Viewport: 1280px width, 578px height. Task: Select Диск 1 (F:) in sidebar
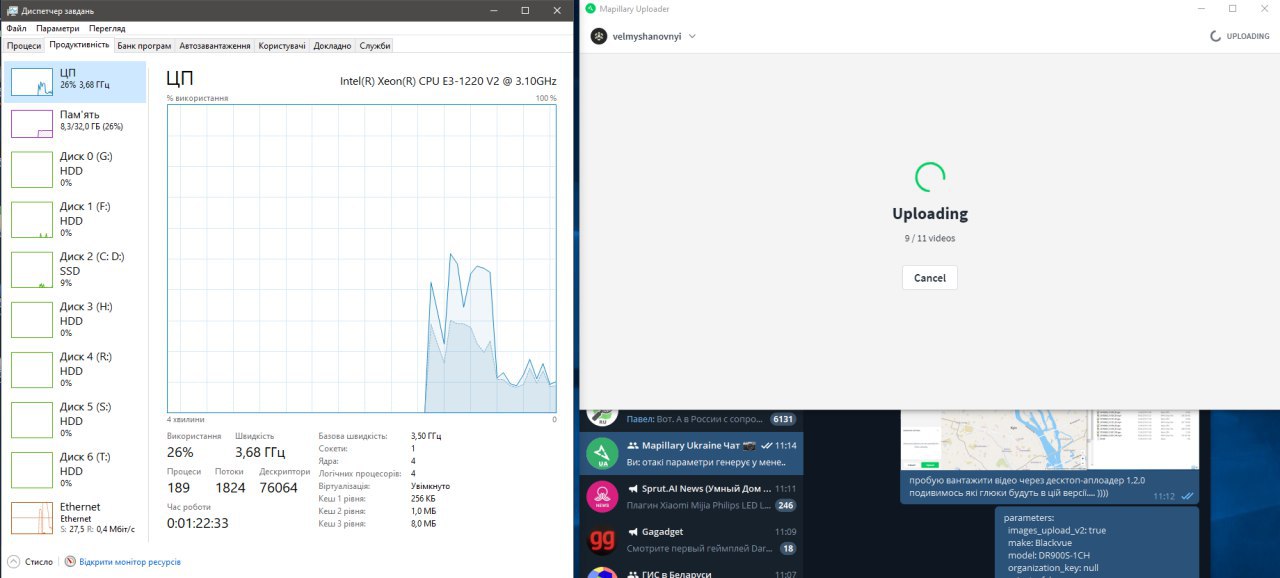point(75,220)
